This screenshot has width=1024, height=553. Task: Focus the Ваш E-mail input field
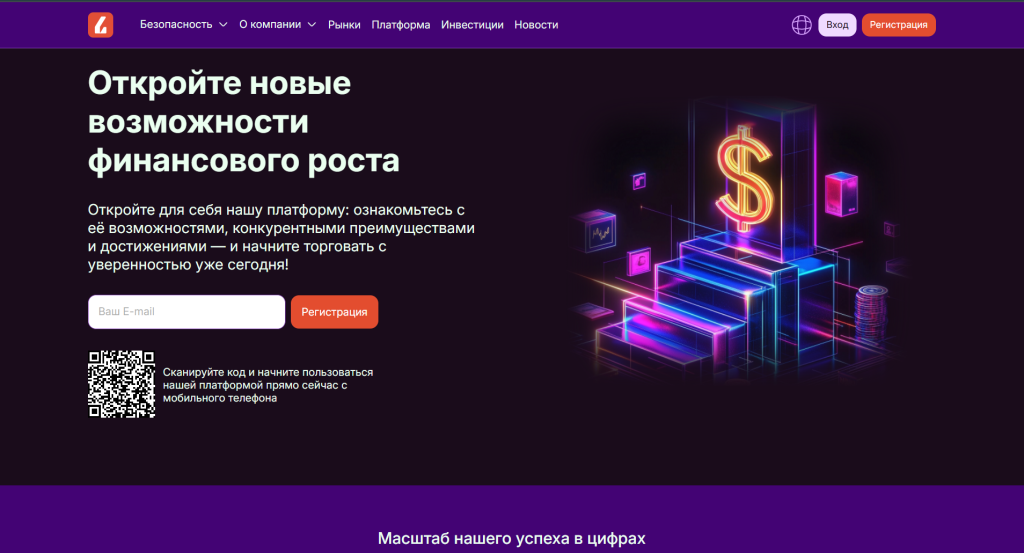[x=187, y=312]
